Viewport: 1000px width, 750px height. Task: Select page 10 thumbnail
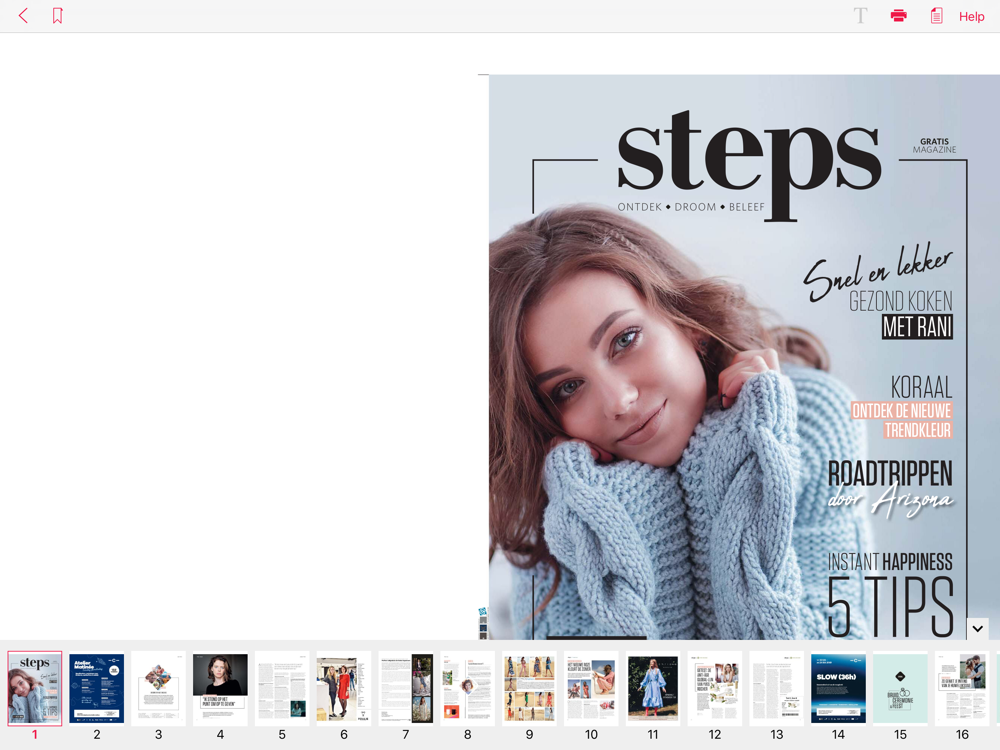click(591, 688)
